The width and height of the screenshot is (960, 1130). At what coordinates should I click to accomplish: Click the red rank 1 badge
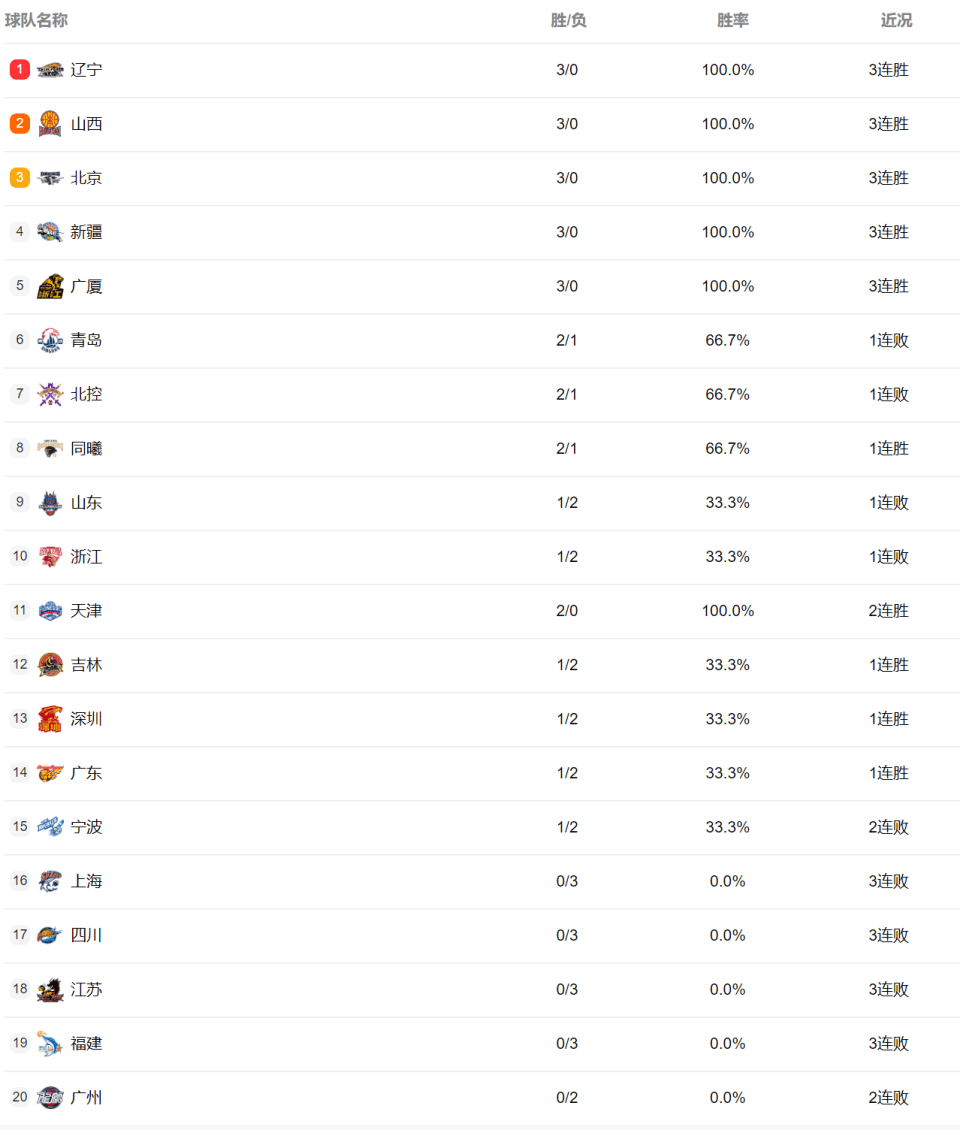tap(19, 69)
